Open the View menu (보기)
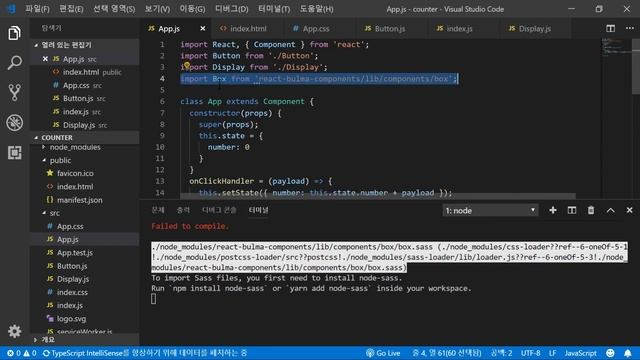The image size is (640, 360). 157,9
